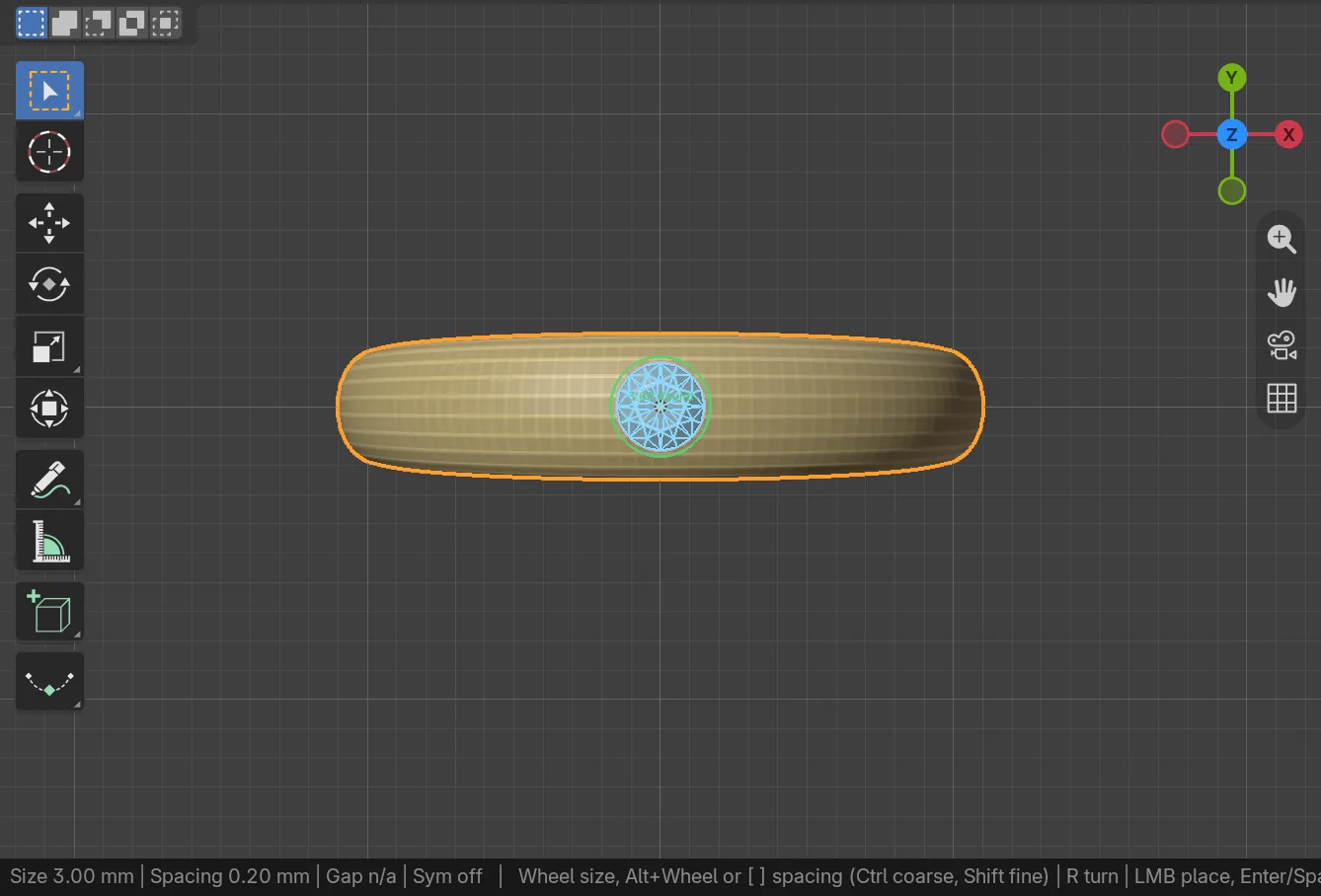
Task: Set selection mode to invert
Action: coord(131,23)
